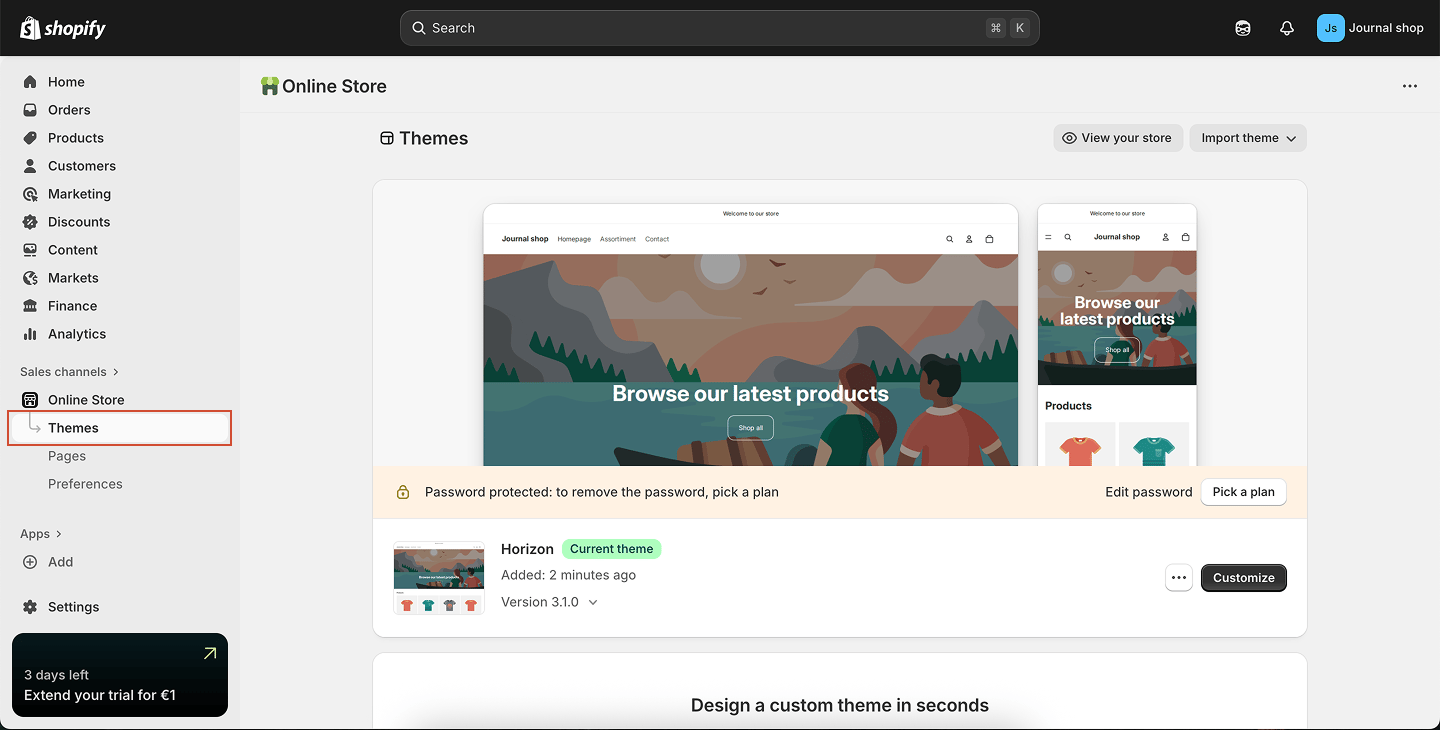Click the search magnifier icon

point(419,28)
